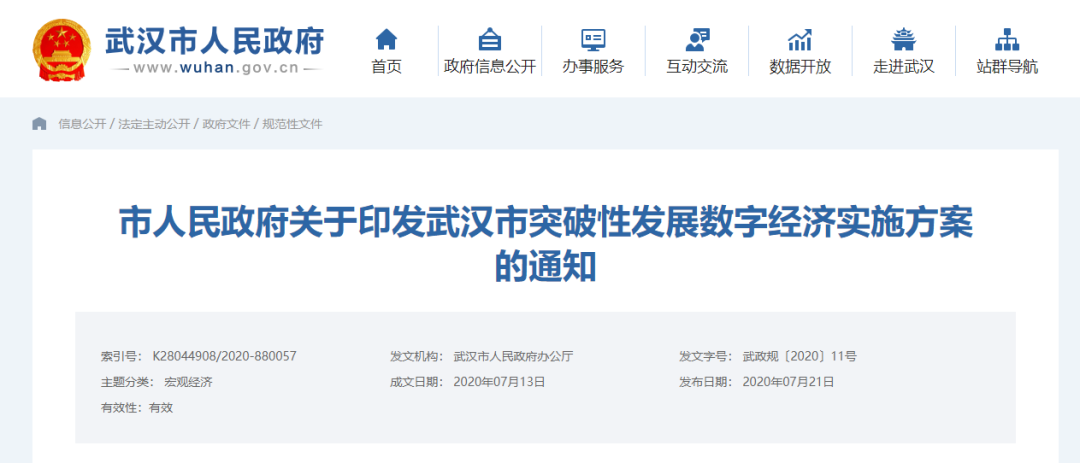Go to 信息公开 breadcrumb

click(82, 124)
